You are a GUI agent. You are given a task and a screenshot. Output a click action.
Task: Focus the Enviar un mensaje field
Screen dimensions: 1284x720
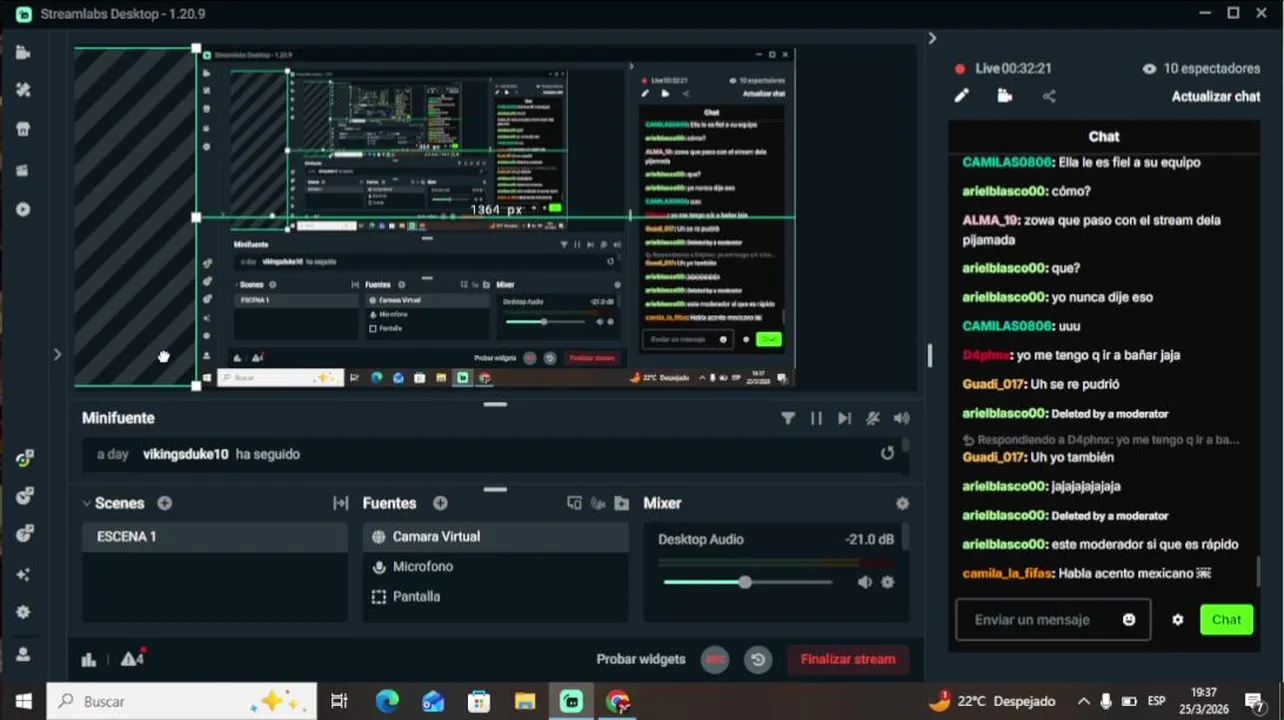click(x=1053, y=619)
